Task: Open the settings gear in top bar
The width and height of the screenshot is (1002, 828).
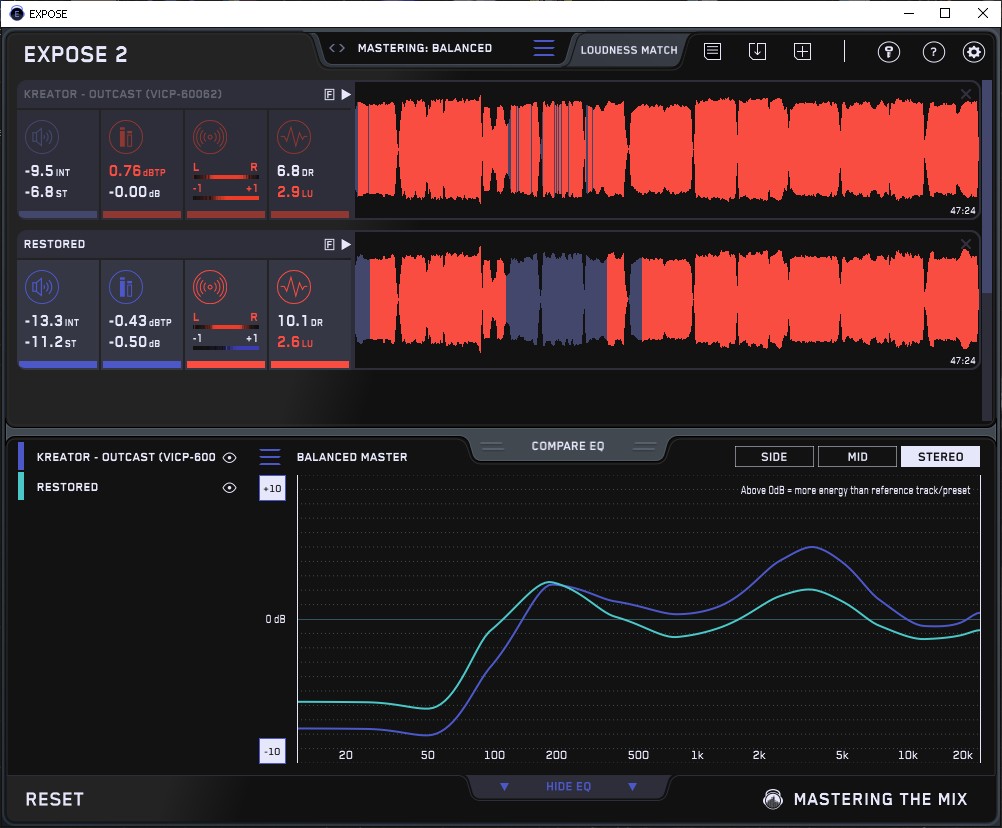Action: point(973,52)
